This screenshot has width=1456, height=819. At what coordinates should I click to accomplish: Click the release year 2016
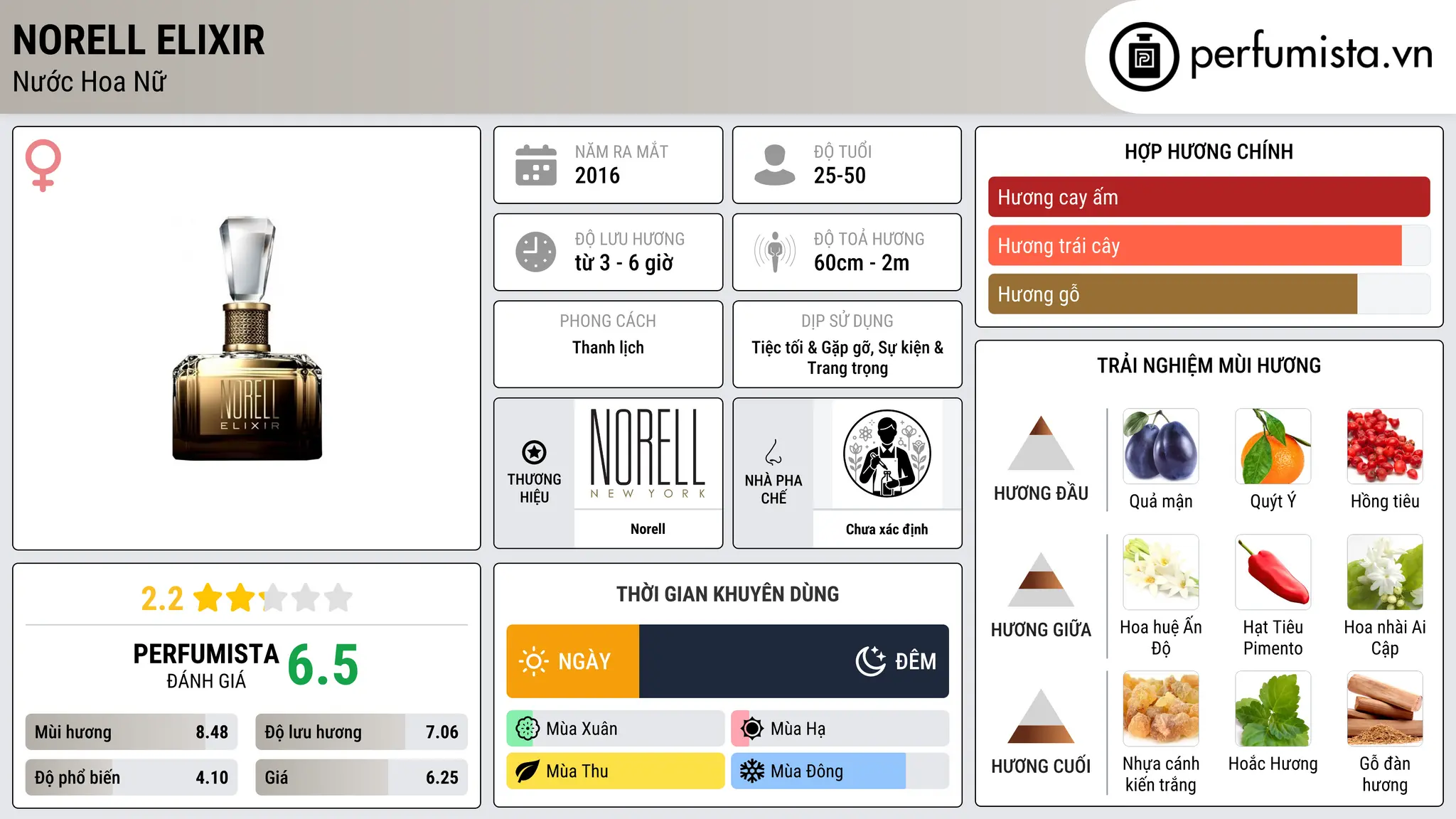597,176
